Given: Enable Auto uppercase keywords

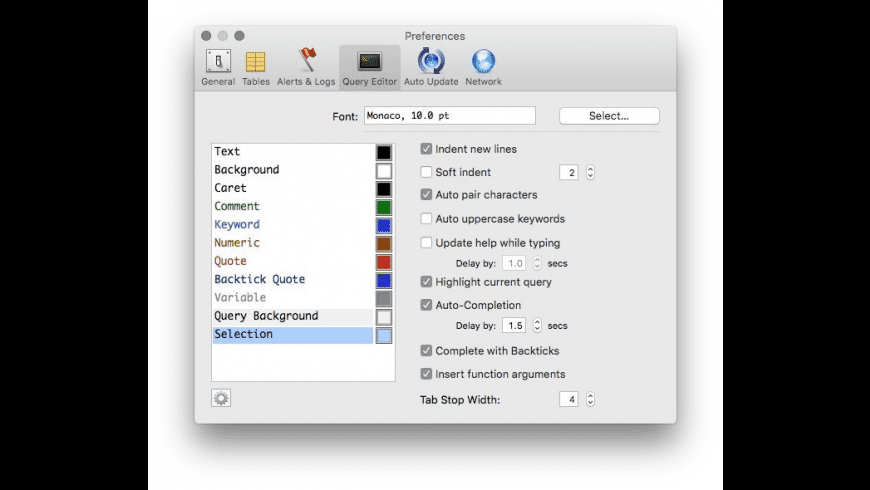Looking at the screenshot, I should coord(426,219).
